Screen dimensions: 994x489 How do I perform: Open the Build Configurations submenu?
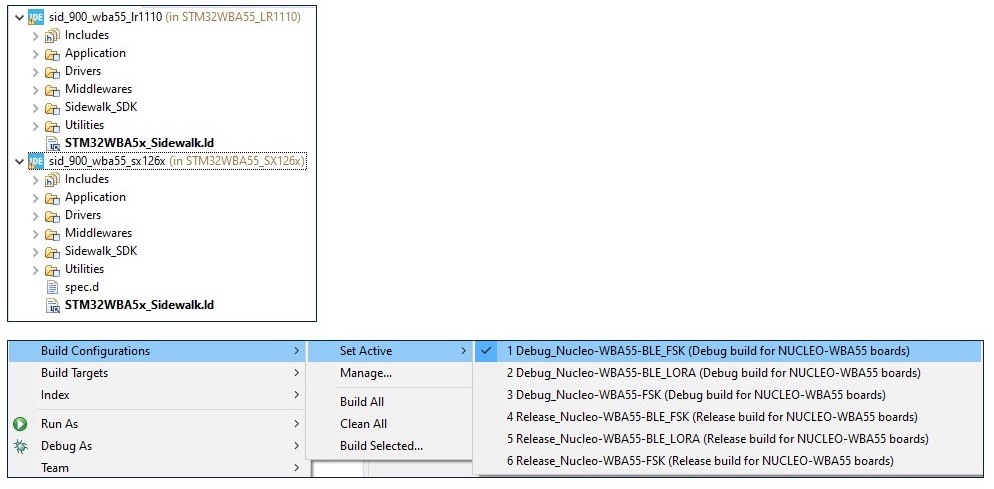[158, 351]
